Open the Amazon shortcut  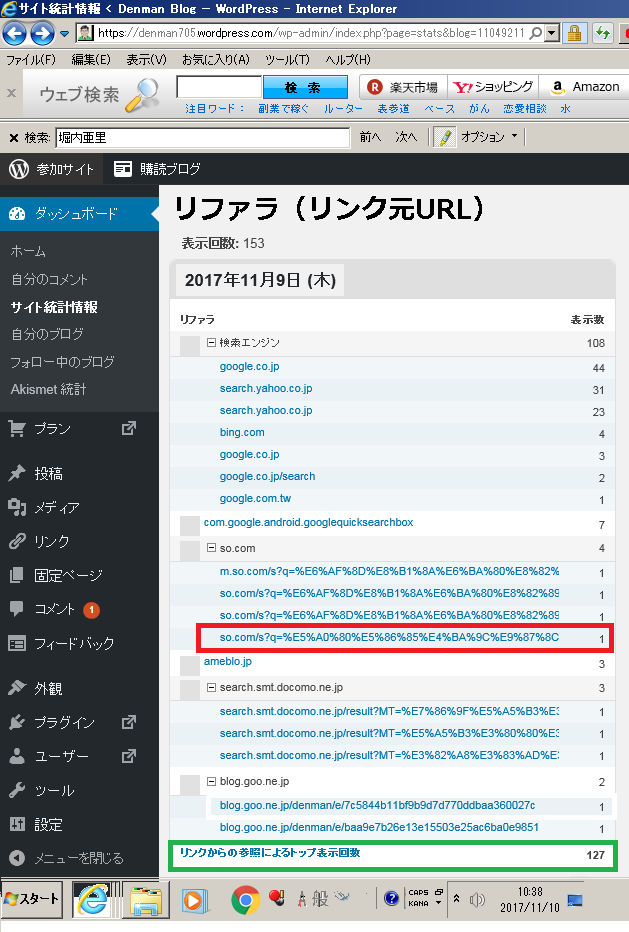[x=584, y=87]
